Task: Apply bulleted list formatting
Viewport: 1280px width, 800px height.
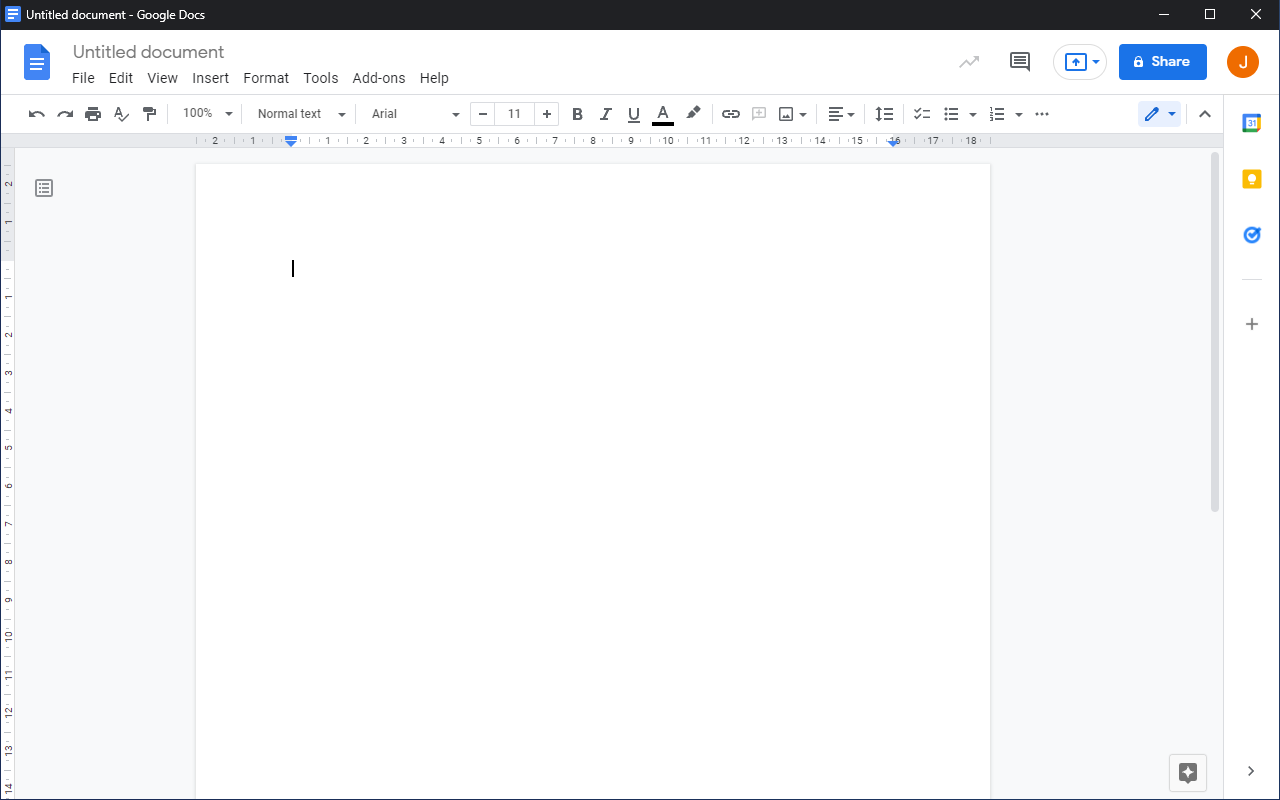Action: click(951, 113)
